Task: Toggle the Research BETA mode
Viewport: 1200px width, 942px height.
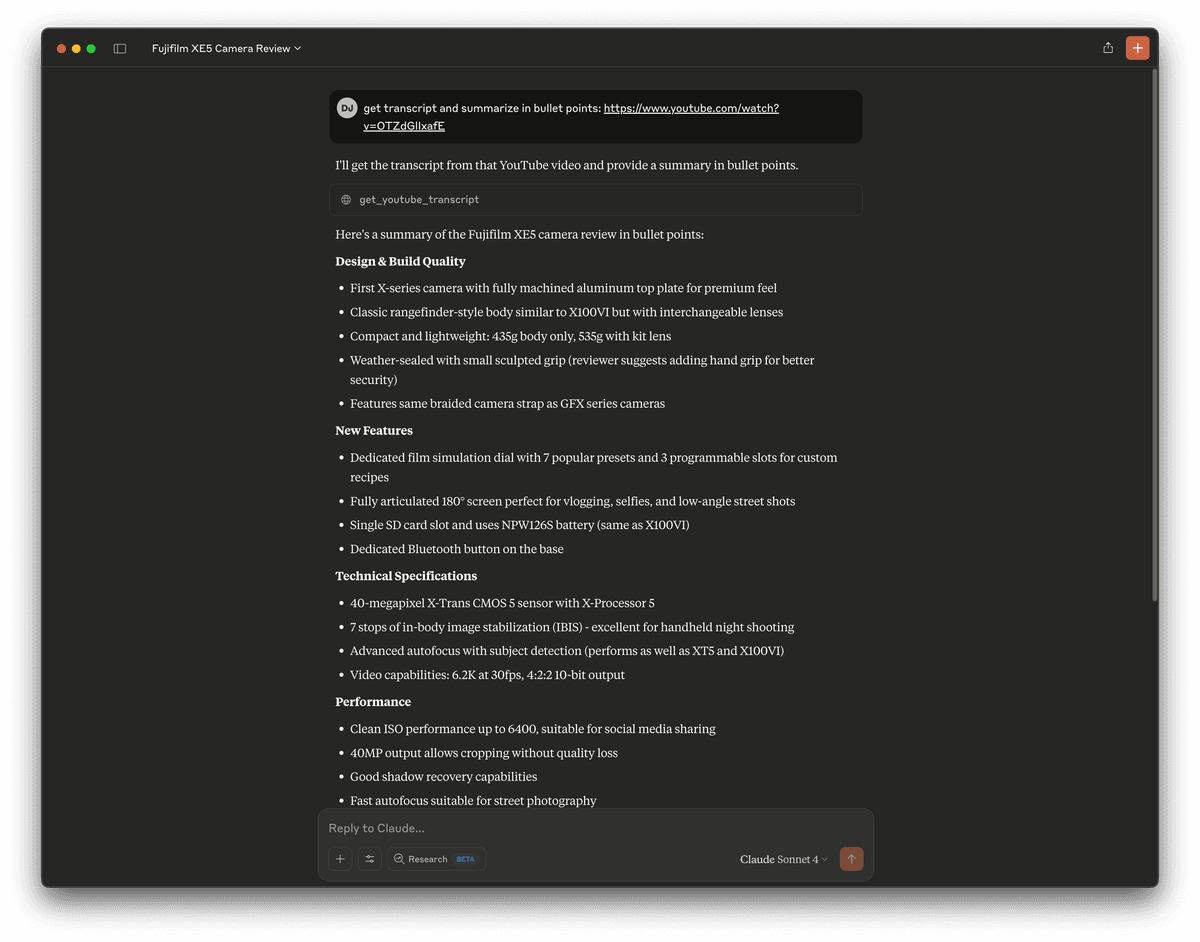Action: click(x=437, y=859)
